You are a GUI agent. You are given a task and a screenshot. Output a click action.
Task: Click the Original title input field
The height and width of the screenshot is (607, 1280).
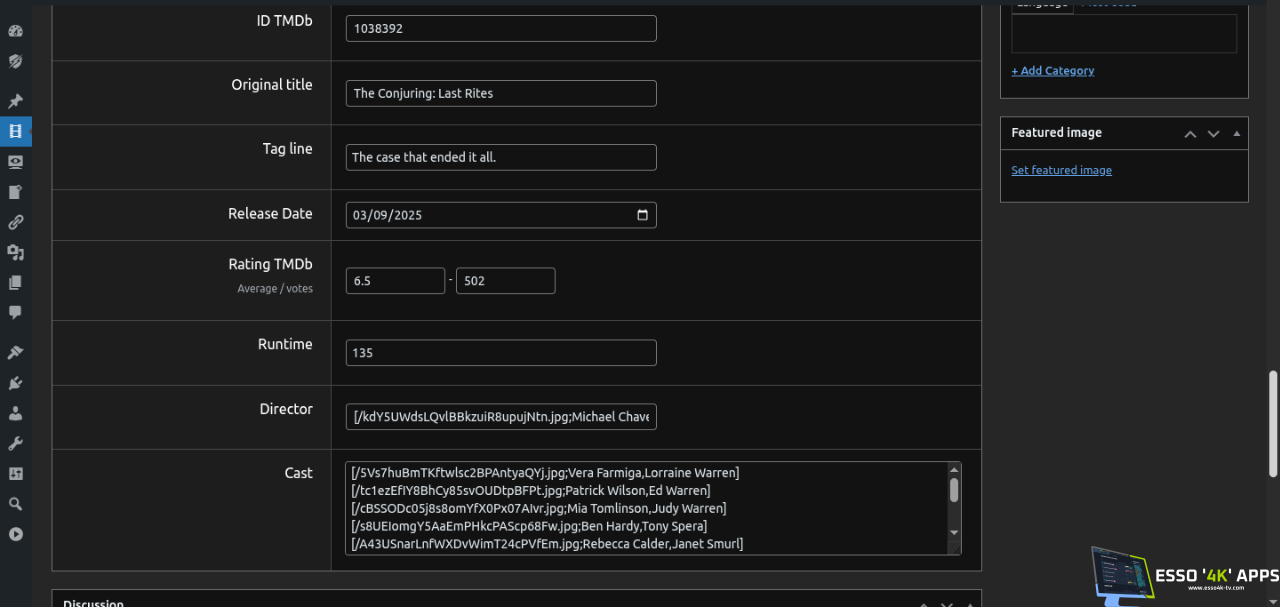pos(500,93)
